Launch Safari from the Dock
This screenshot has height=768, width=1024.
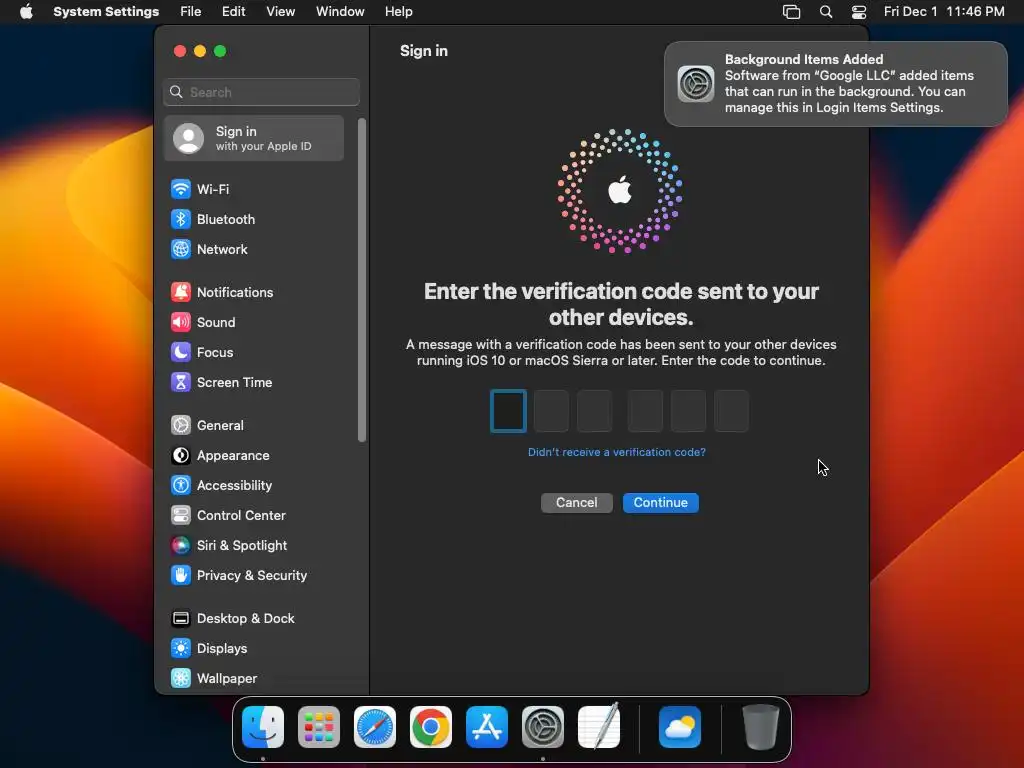coord(375,727)
